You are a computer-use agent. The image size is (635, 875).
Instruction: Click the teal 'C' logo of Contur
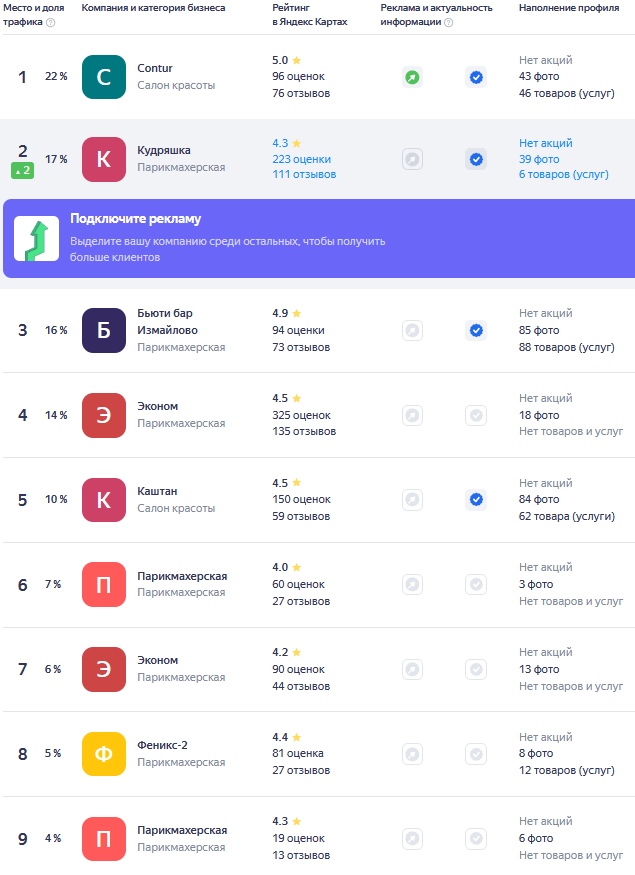tap(104, 77)
